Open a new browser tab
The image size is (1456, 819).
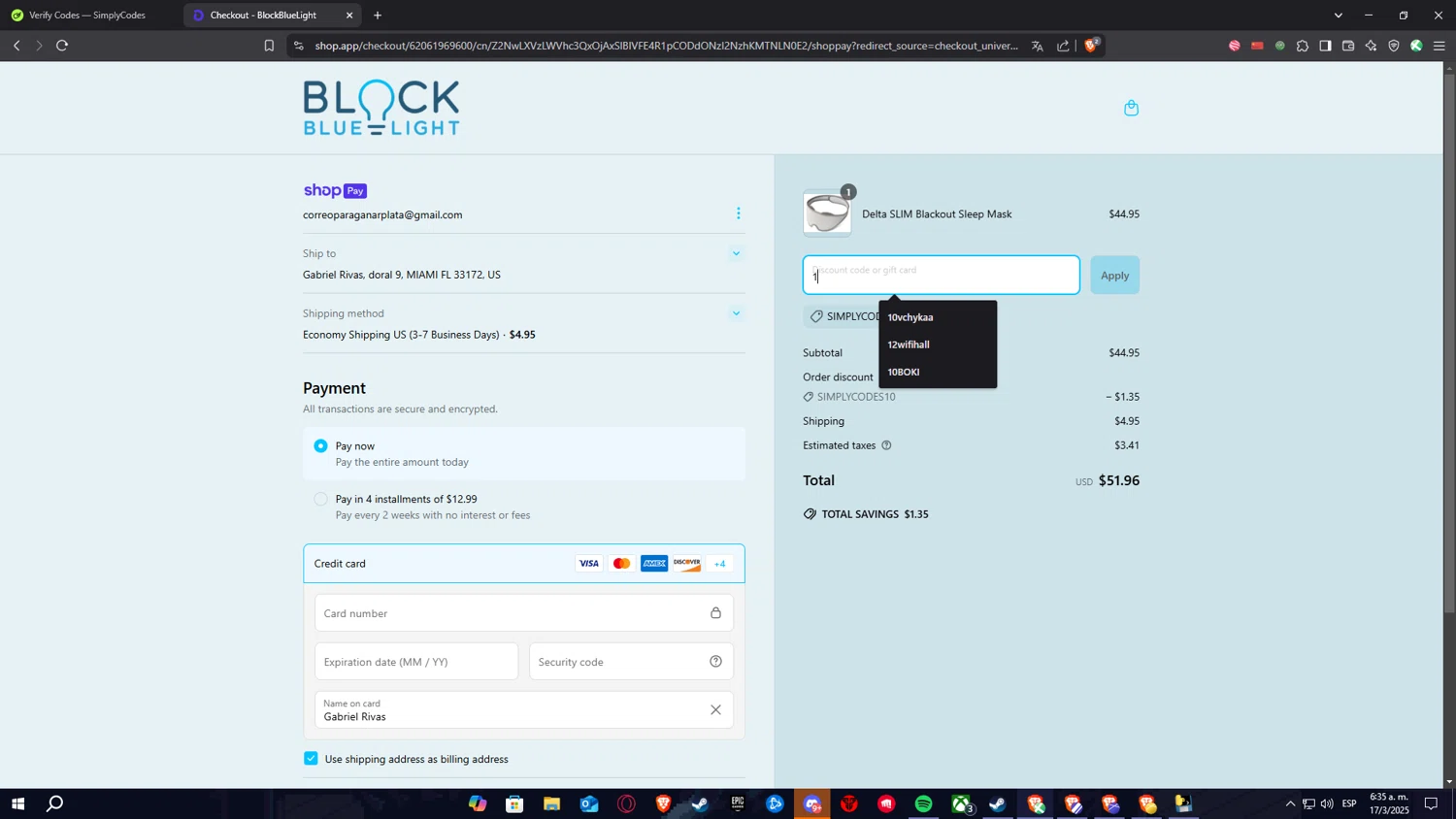[x=378, y=16]
